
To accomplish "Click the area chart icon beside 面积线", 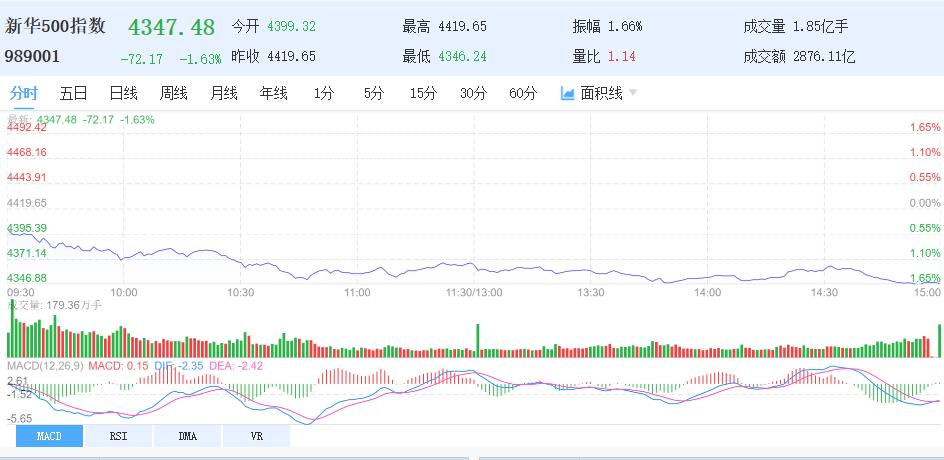I will click(568, 93).
